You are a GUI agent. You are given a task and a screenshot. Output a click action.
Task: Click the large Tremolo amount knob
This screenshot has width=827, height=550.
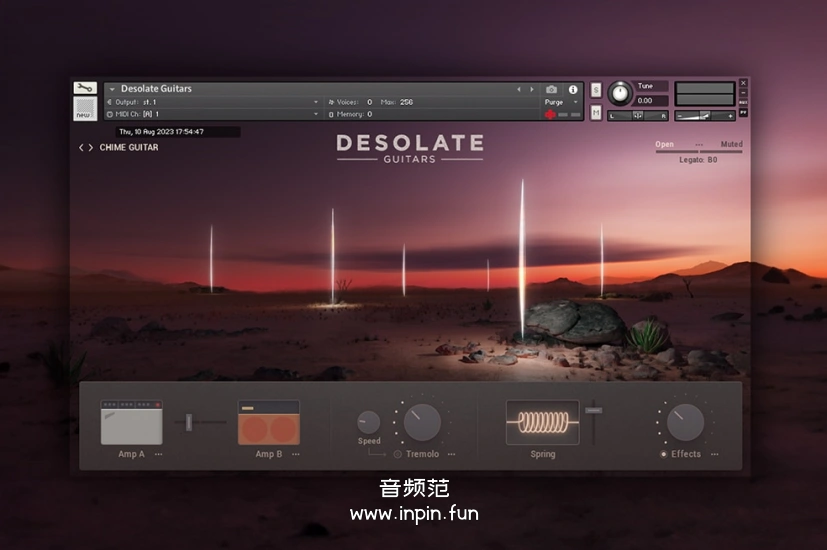(x=422, y=422)
